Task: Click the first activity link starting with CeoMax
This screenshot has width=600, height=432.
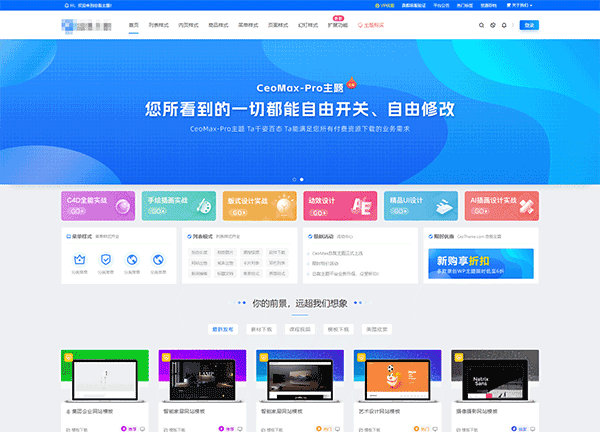Action: pos(337,253)
